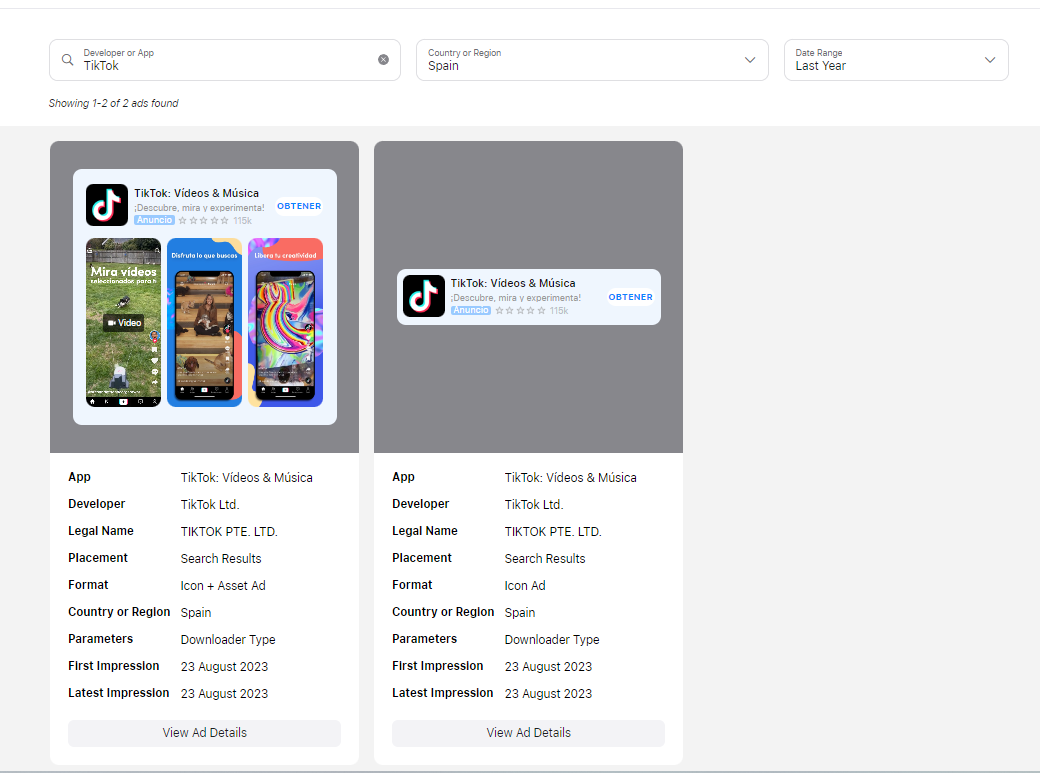Click the TikTok logo in the Icon + Asset ad
The height and width of the screenshot is (773, 1040).
click(107, 205)
